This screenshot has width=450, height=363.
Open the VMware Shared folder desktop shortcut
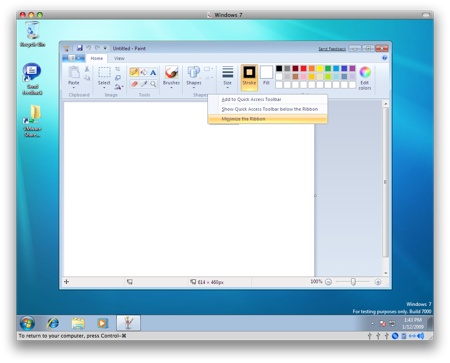(x=32, y=121)
